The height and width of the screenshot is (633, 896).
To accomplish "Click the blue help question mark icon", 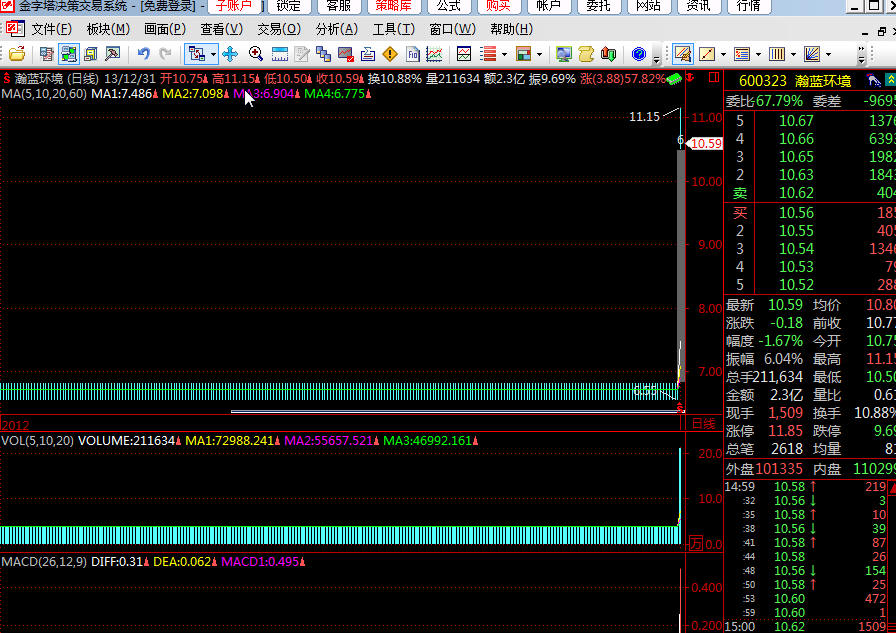I will coord(639,53).
